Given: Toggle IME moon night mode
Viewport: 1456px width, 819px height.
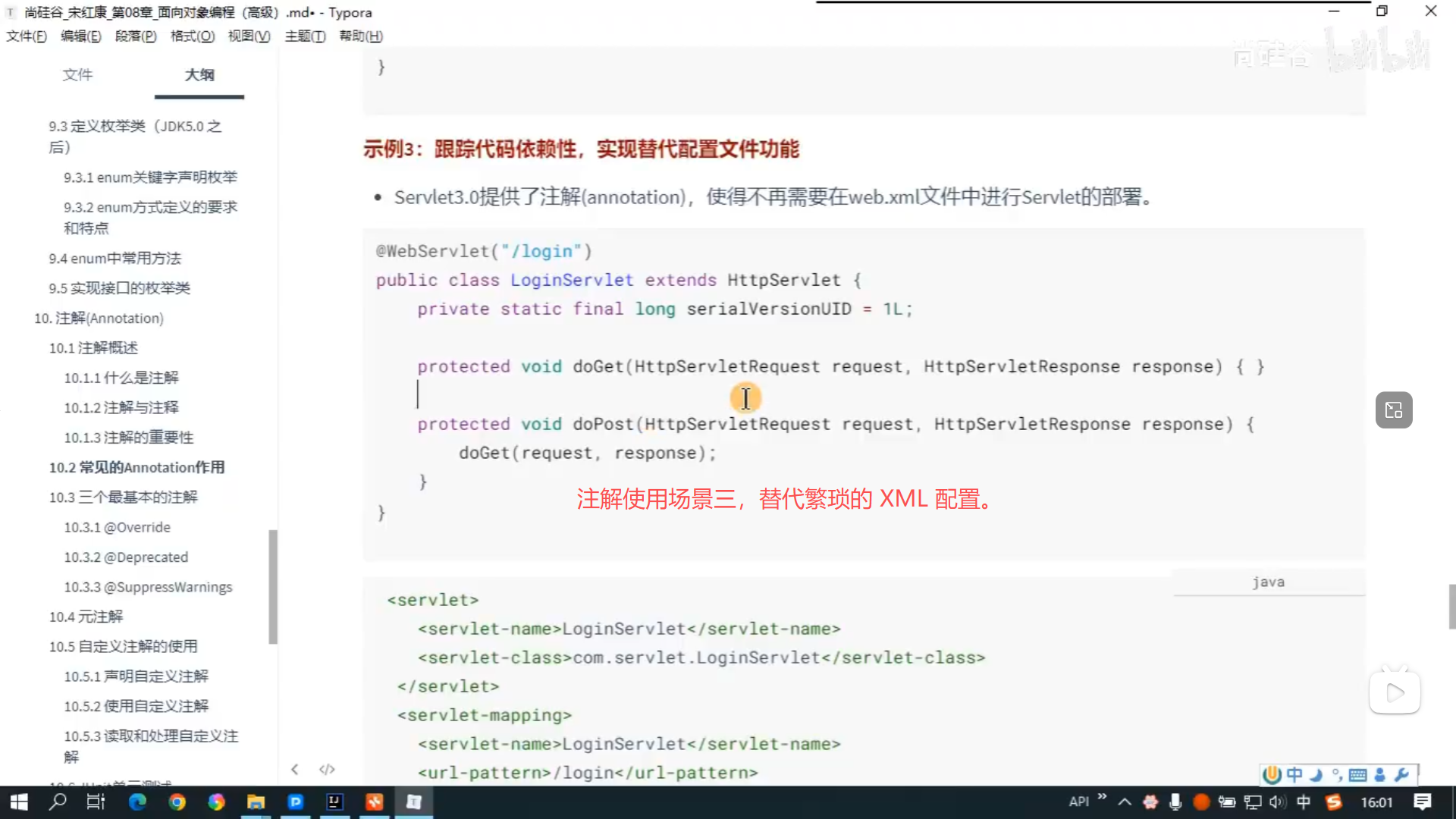Looking at the screenshot, I should pyautogui.click(x=1316, y=774).
